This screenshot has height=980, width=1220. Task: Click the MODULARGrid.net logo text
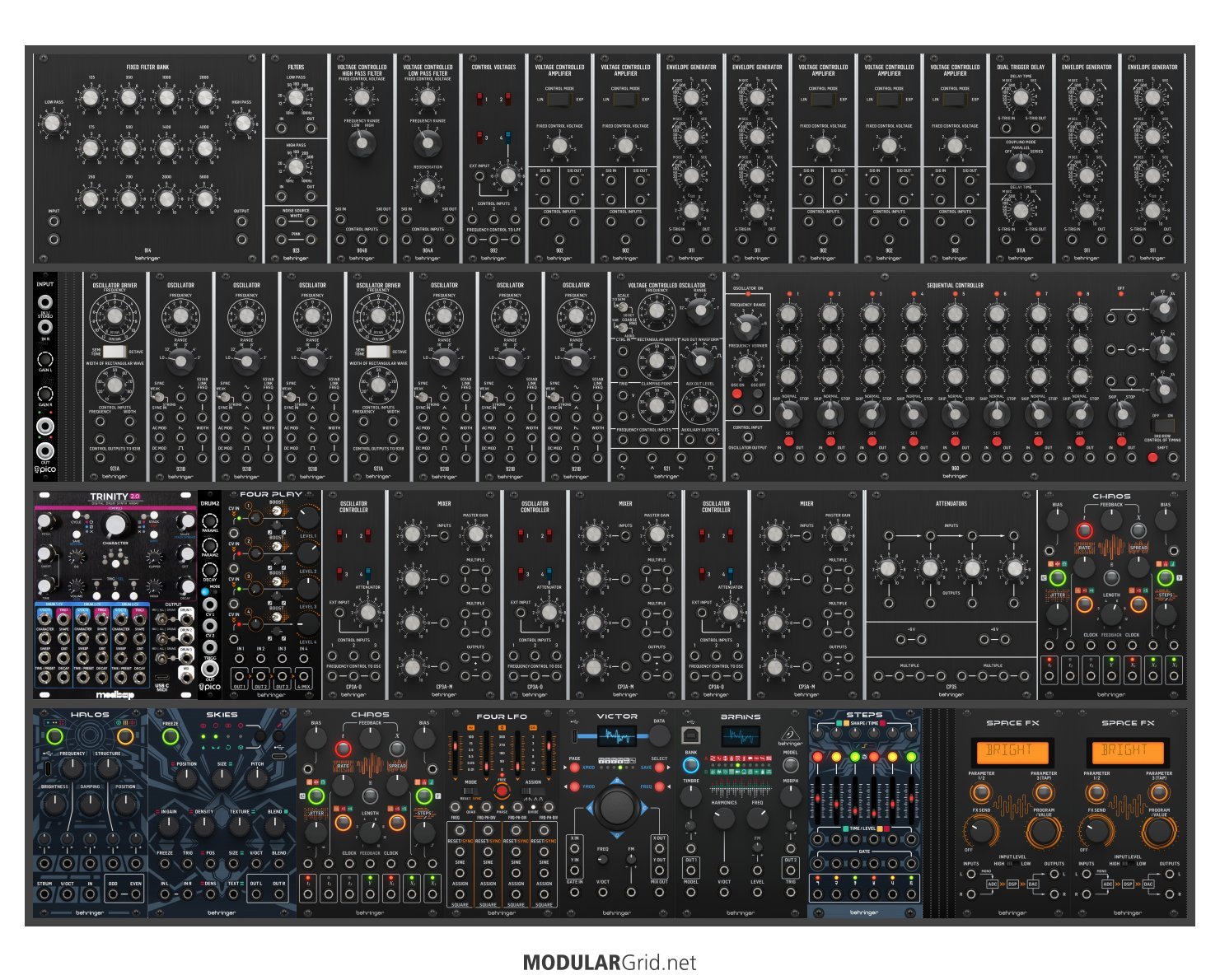tap(610, 963)
